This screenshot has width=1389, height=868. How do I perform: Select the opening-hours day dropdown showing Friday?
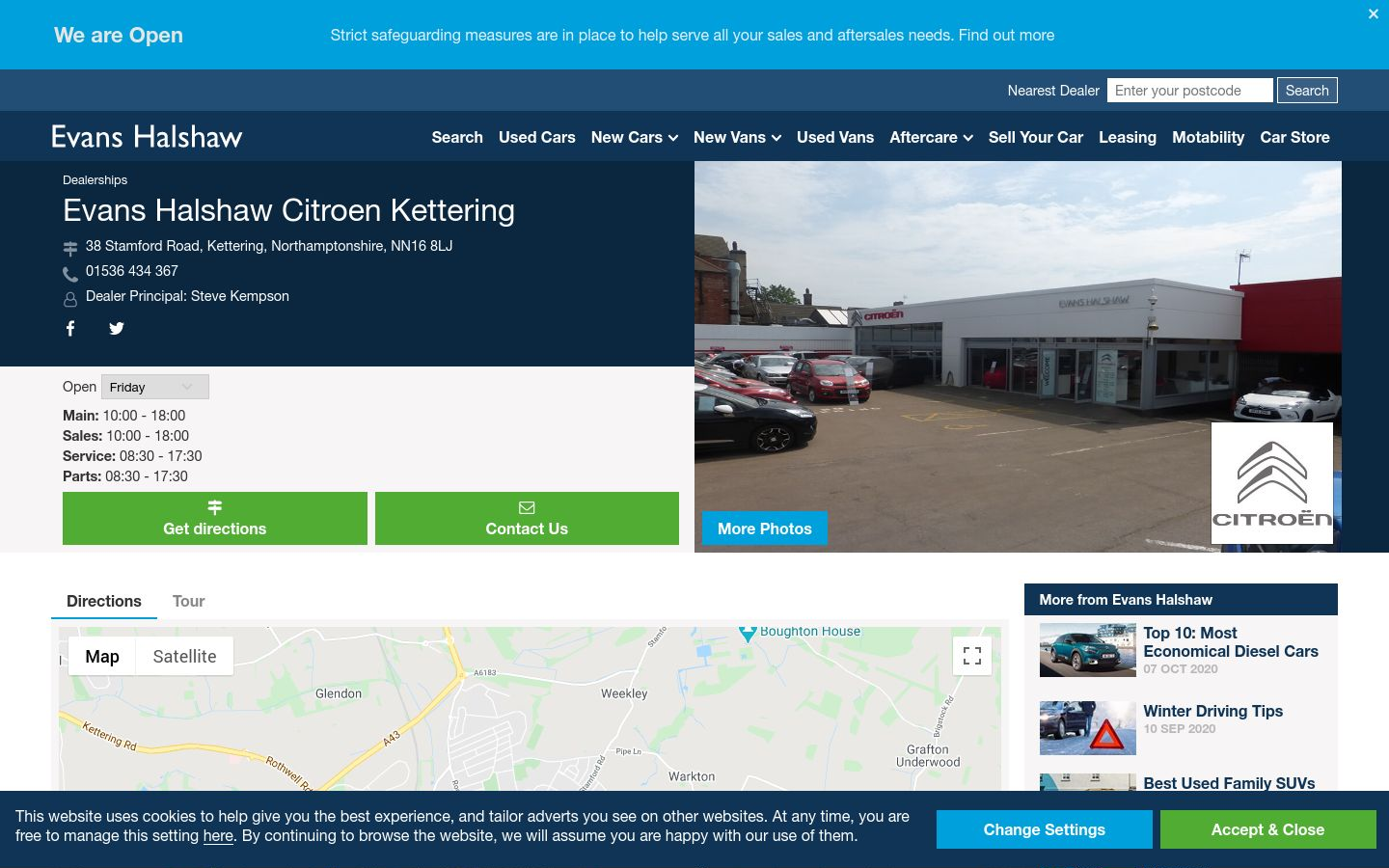click(155, 387)
